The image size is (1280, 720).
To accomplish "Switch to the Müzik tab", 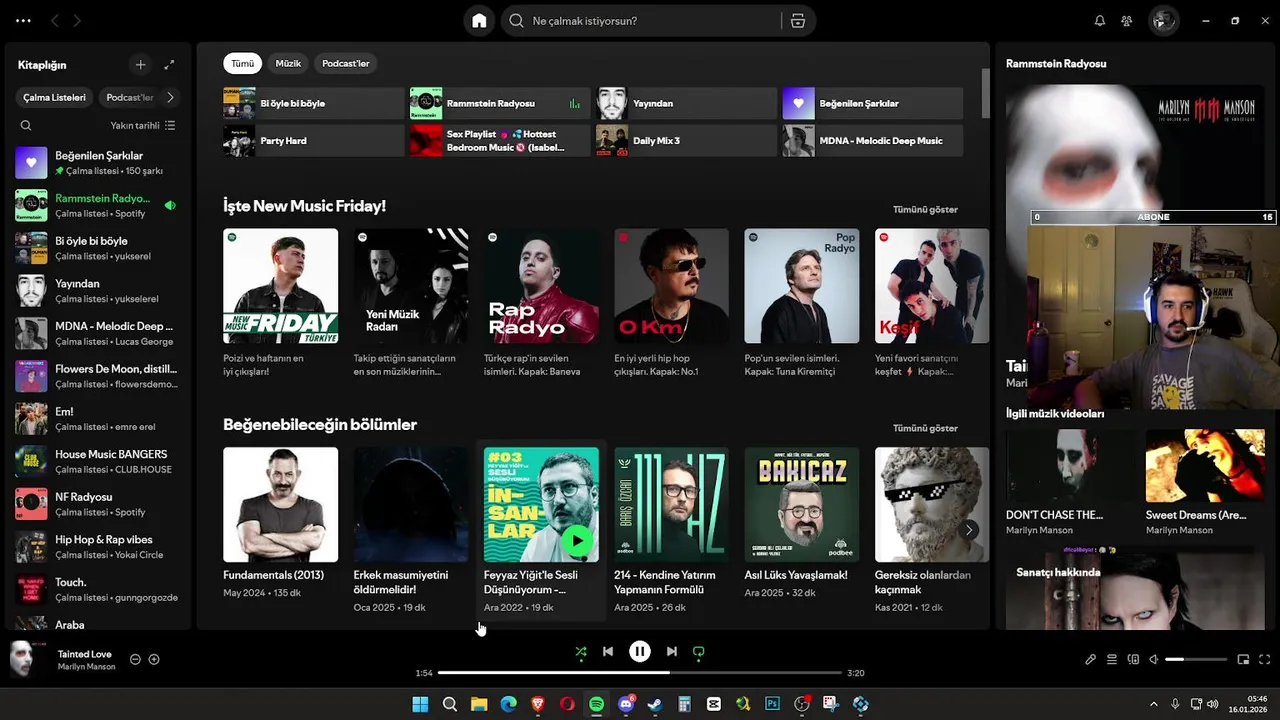I will point(288,64).
